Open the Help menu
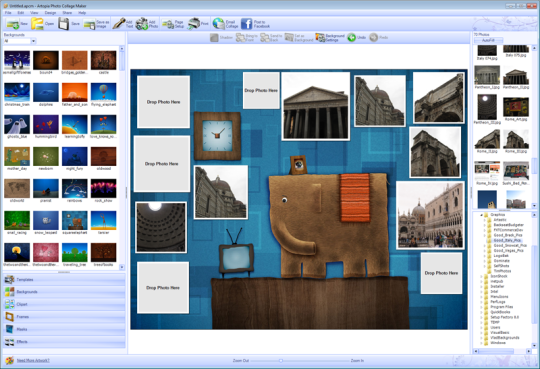Image resolution: width=540 pixels, height=369 pixels. click(x=82, y=13)
